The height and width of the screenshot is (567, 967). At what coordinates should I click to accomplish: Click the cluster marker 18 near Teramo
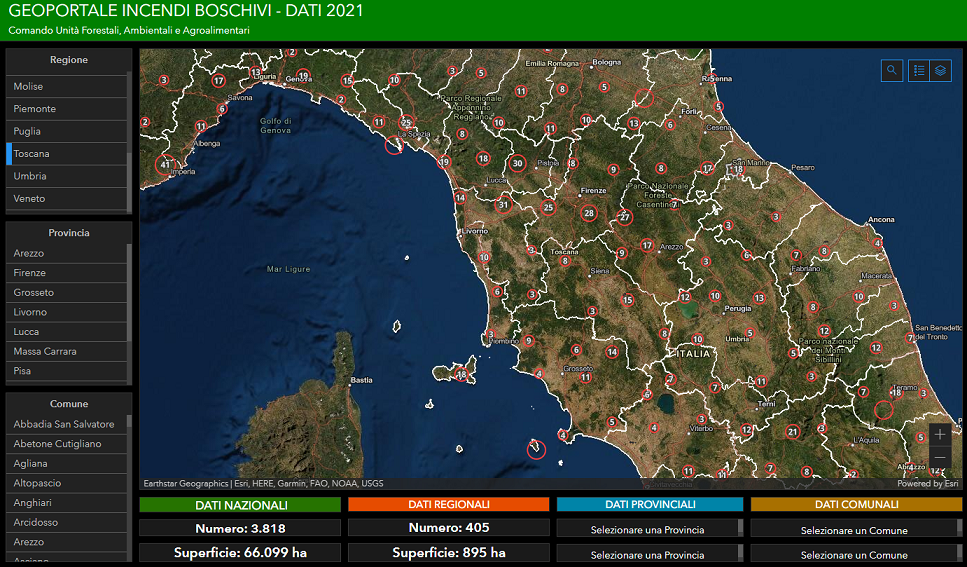pos(897,392)
